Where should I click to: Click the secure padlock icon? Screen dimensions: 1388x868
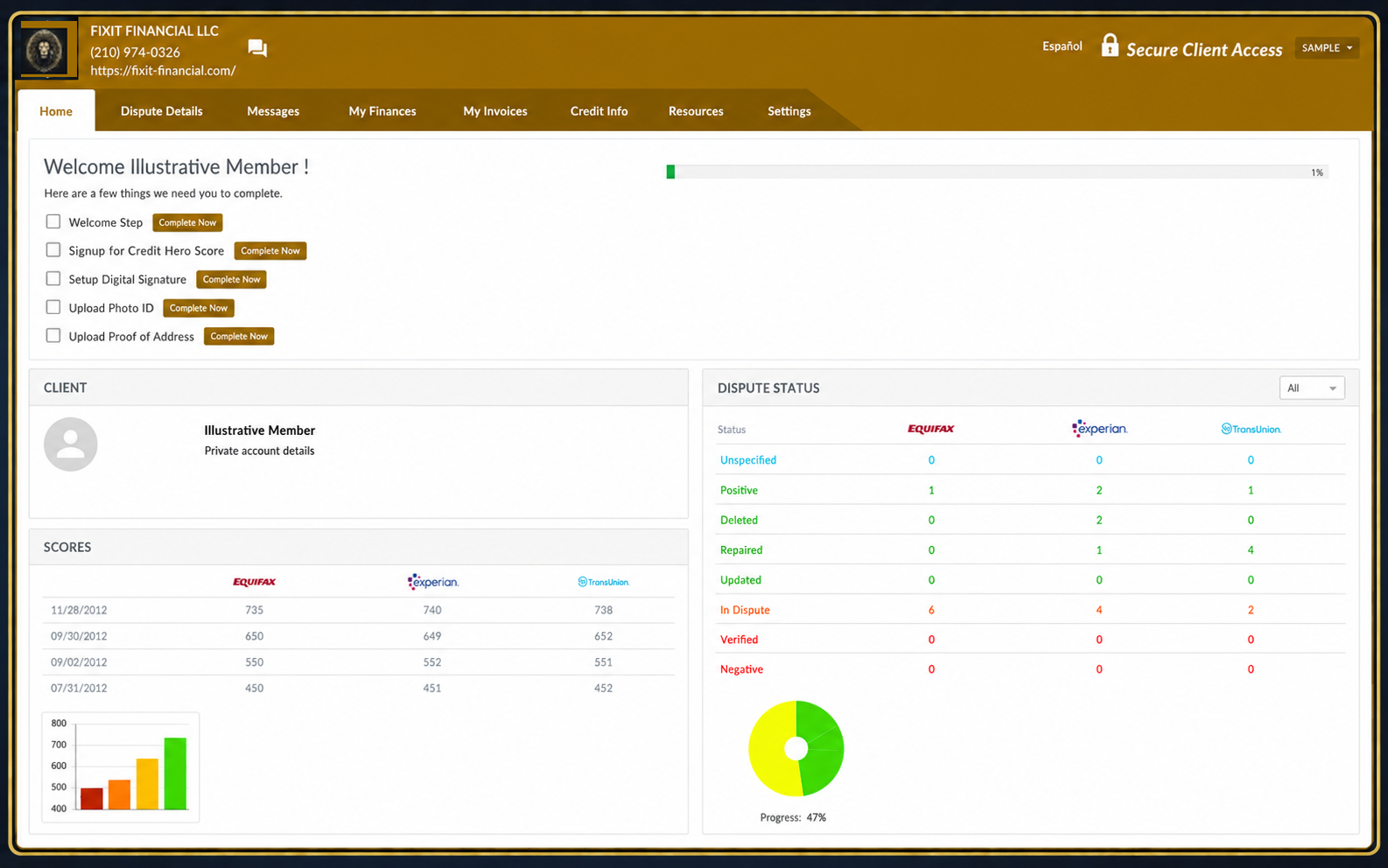click(1110, 45)
